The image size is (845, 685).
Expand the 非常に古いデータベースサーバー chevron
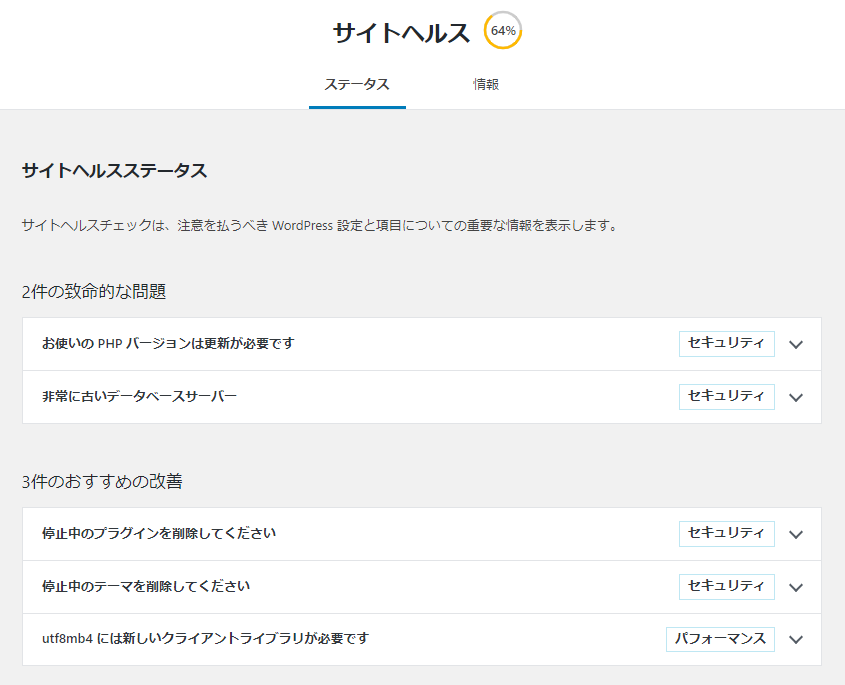coord(796,397)
